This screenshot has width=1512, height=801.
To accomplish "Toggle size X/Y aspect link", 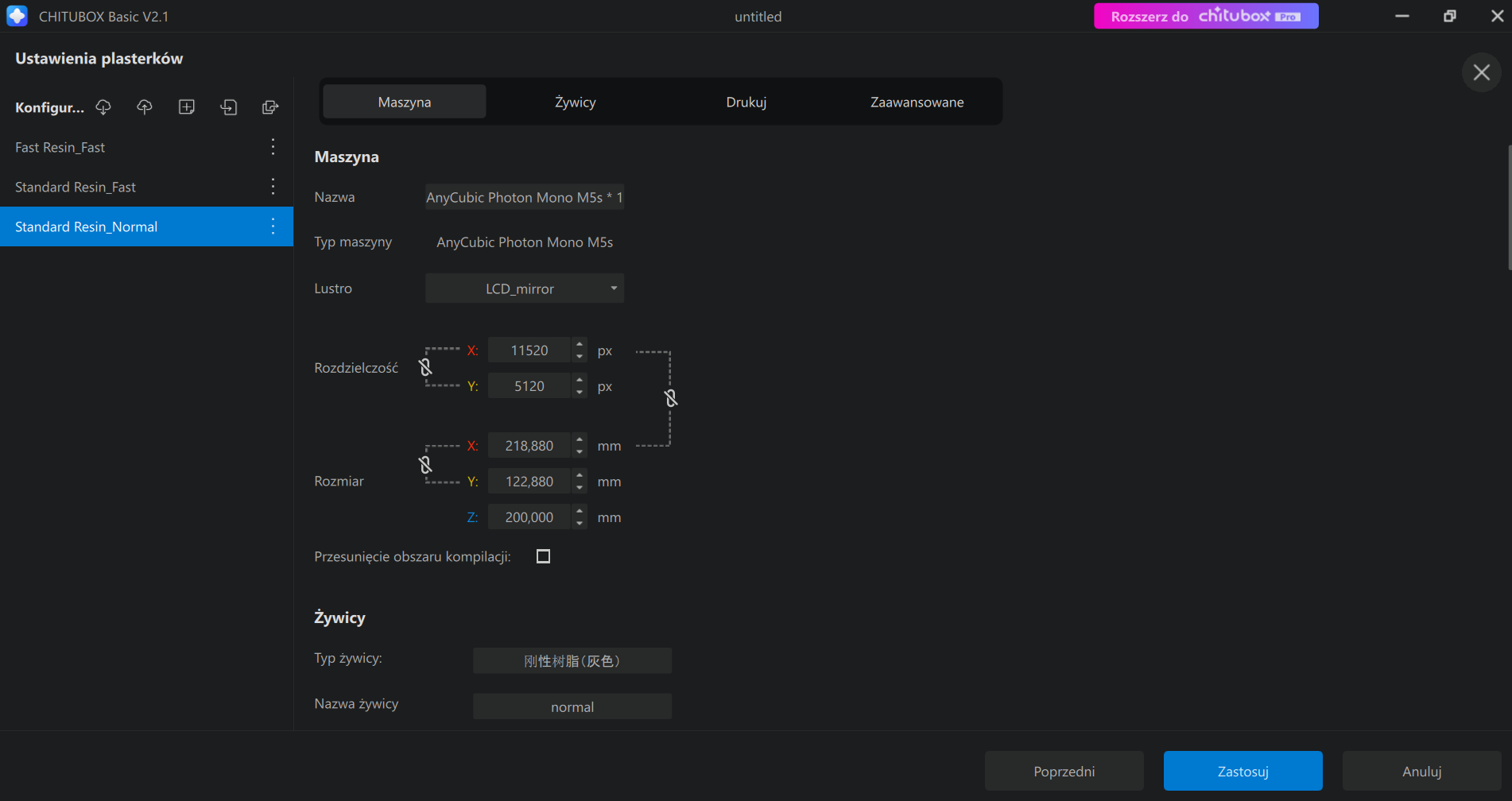I will click(425, 465).
